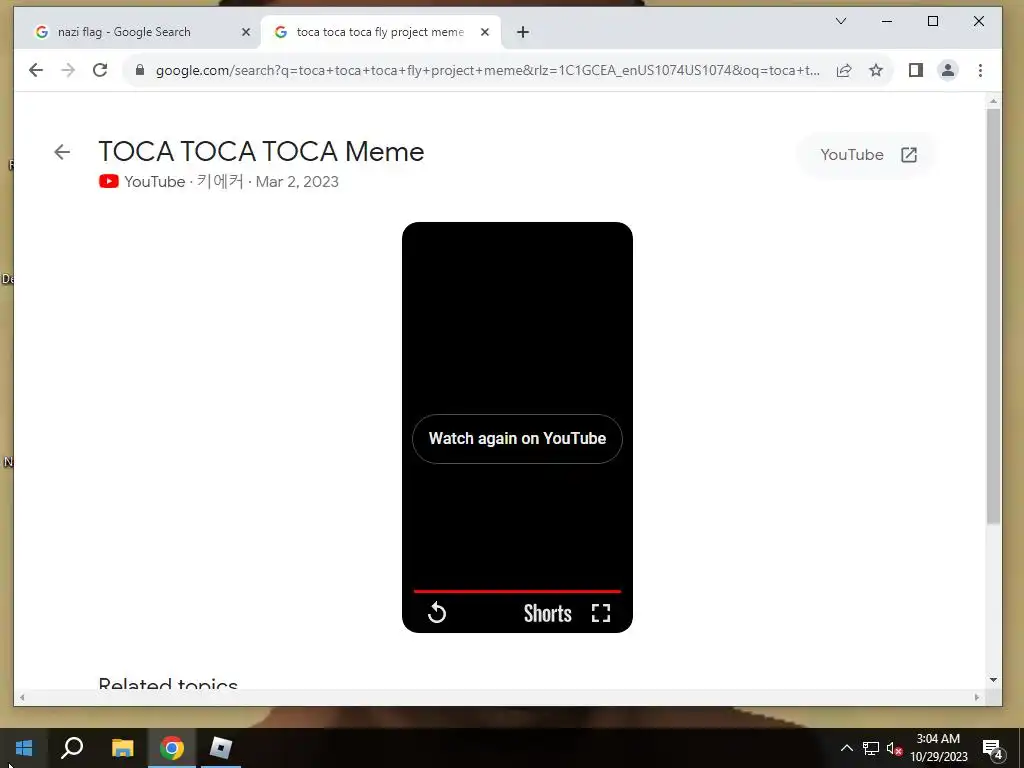Click the 'Mar 2, 2023' date text
Screen dimensions: 1024x768
tap(297, 182)
